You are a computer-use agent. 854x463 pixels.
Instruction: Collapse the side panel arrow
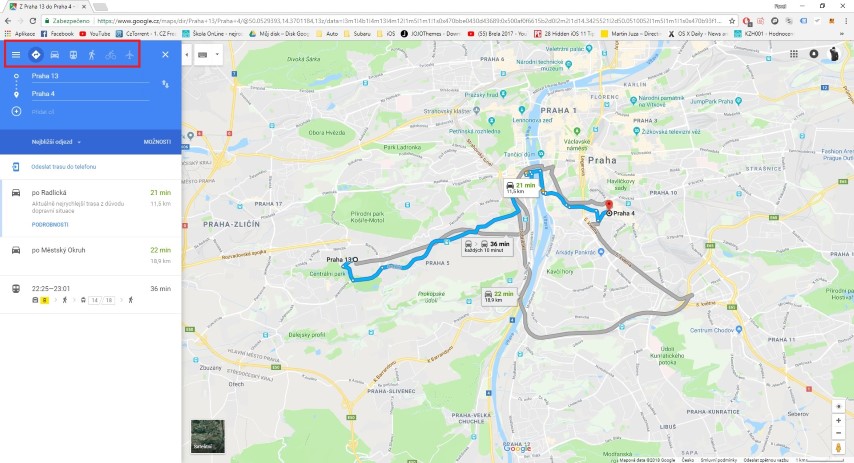point(187,54)
